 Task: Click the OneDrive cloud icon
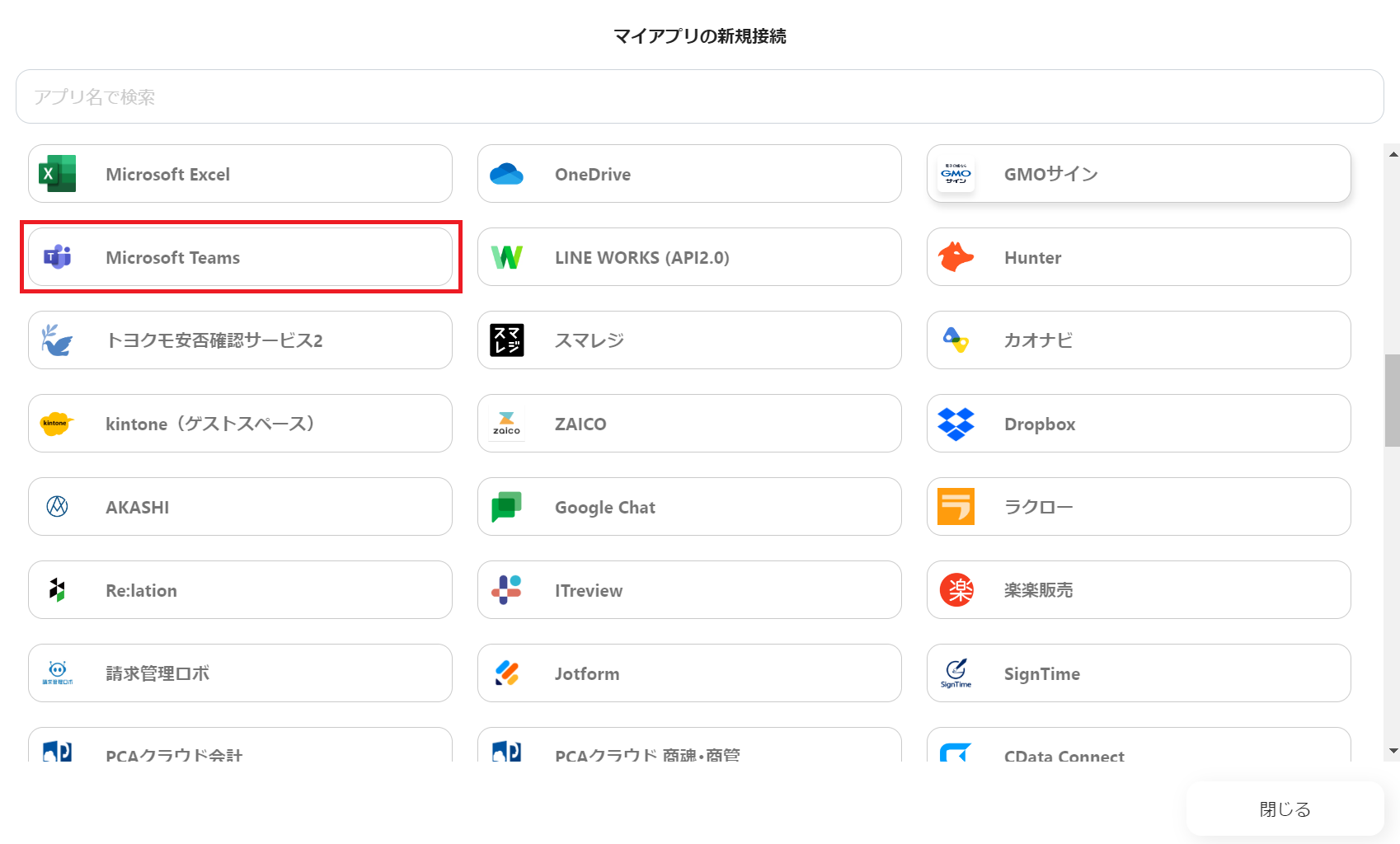click(506, 174)
